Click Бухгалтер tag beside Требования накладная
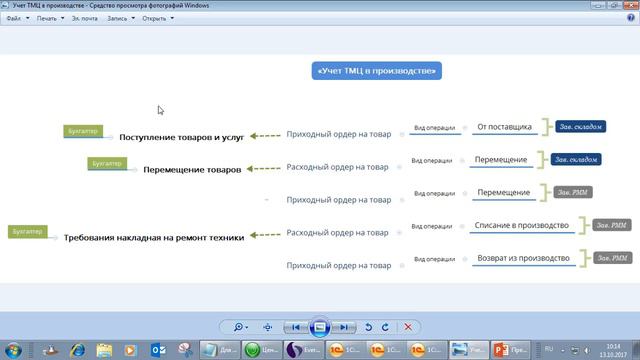This screenshot has width=640, height=360. (x=27, y=231)
